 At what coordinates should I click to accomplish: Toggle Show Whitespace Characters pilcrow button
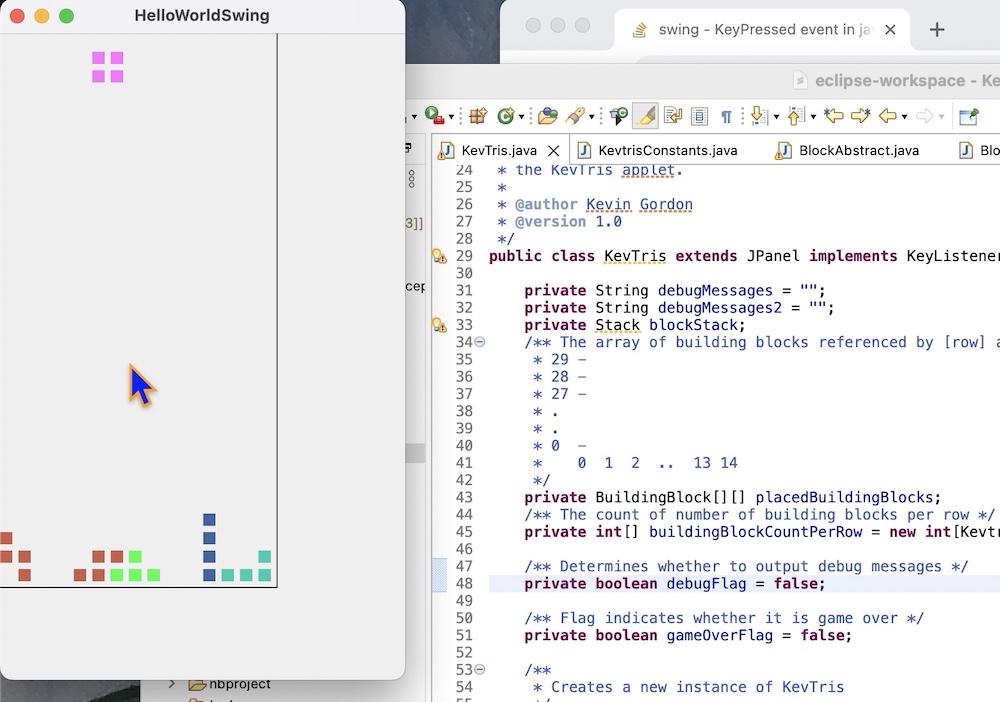[x=726, y=116]
